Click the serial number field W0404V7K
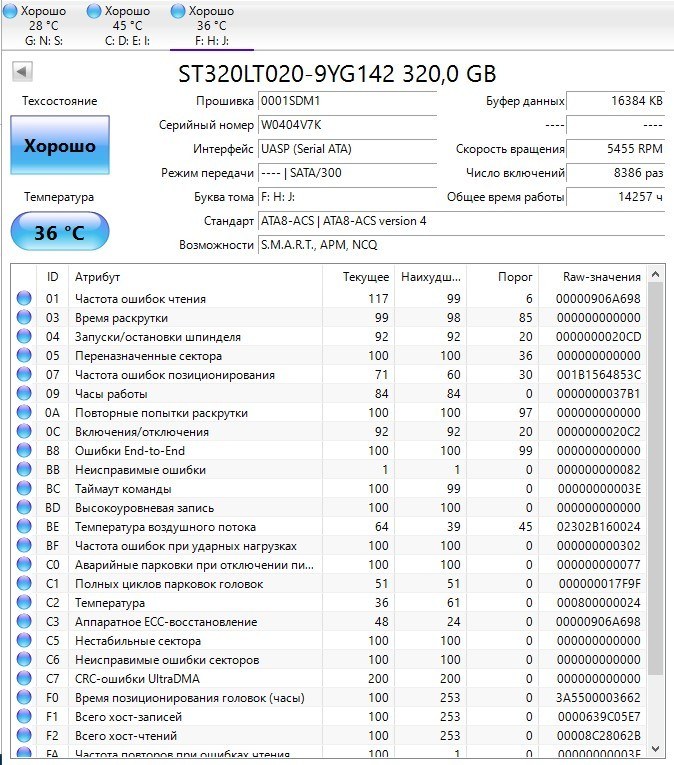 (x=347, y=125)
